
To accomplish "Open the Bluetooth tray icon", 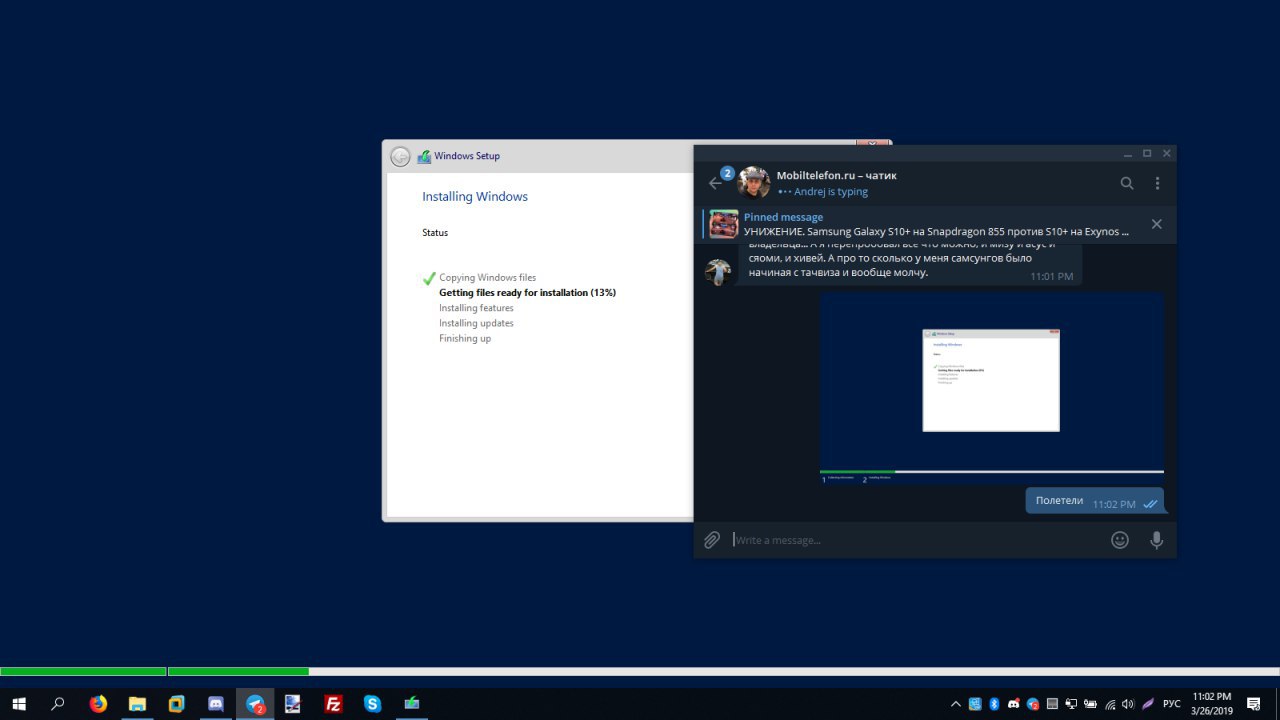I will click(x=994, y=704).
